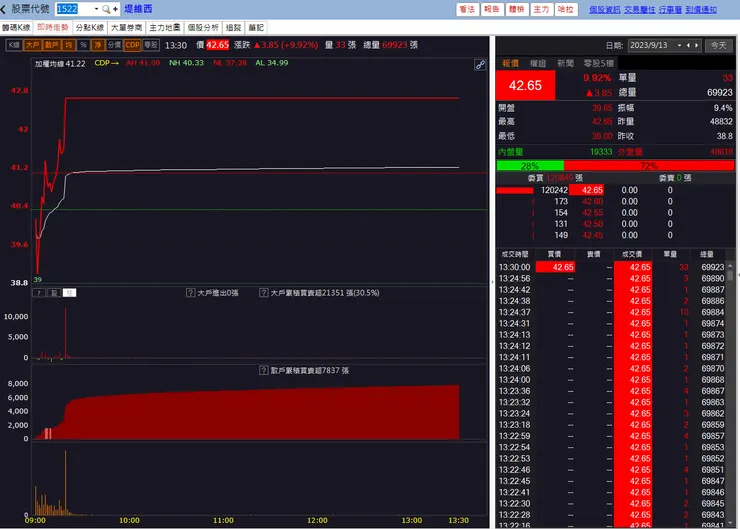Click the 報告 button

click(x=492, y=9)
